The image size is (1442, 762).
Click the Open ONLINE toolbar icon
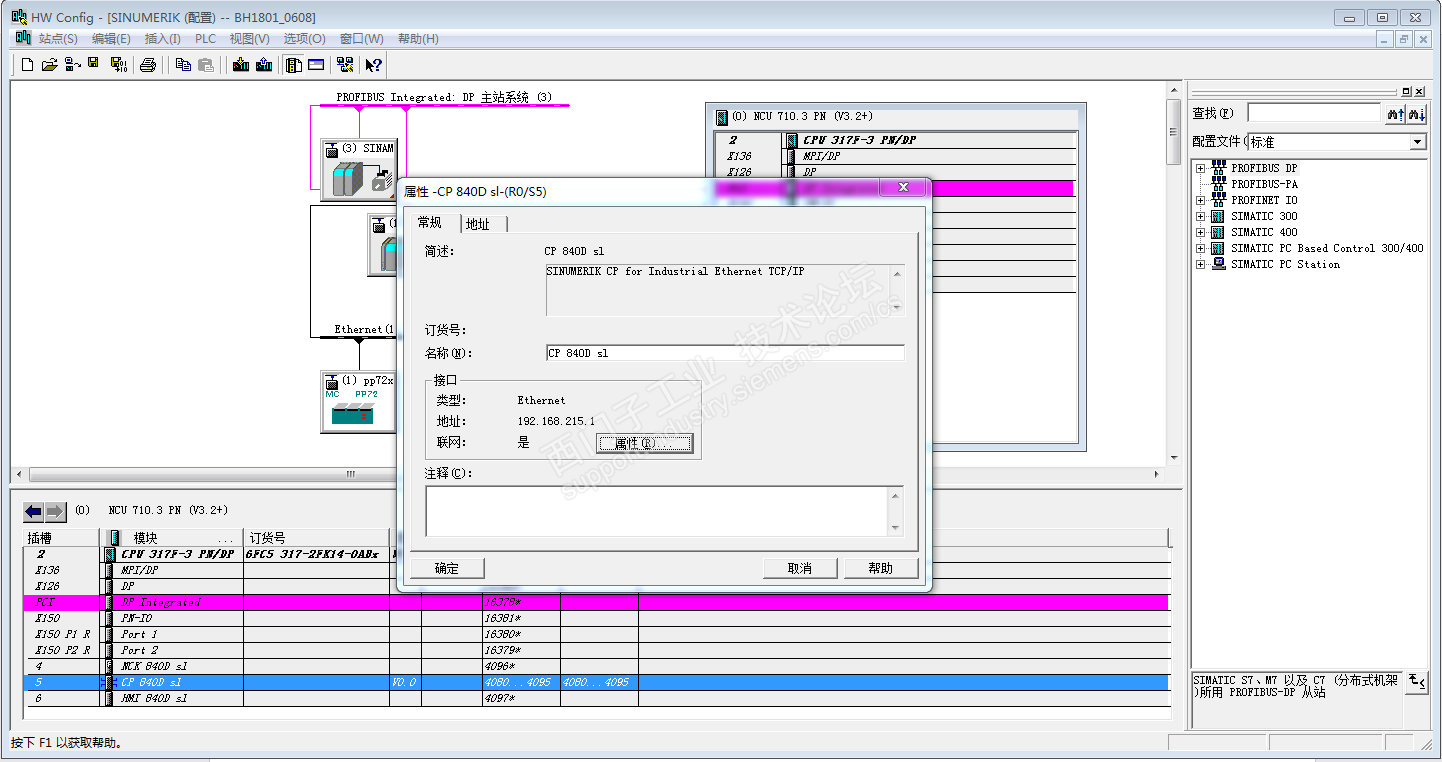click(72, 65)
